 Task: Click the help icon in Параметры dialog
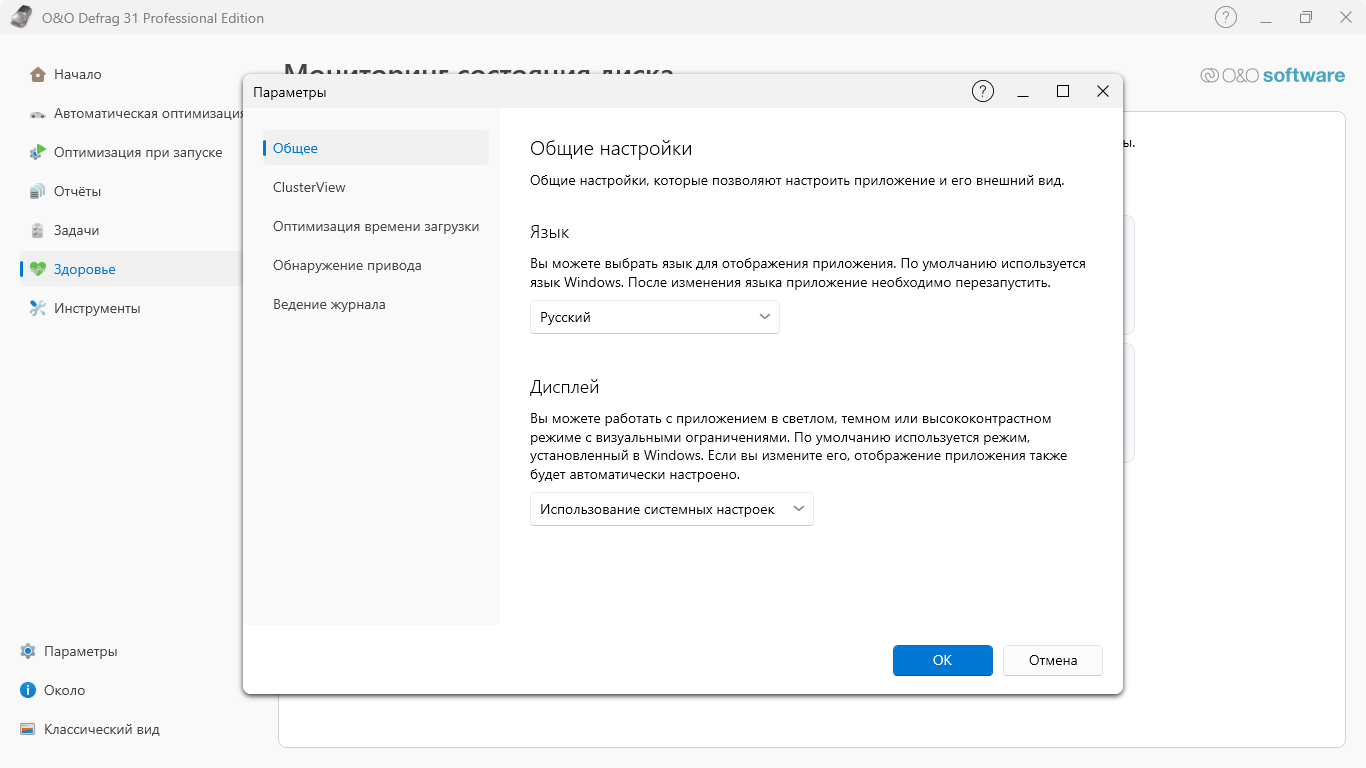pos(983,91)
